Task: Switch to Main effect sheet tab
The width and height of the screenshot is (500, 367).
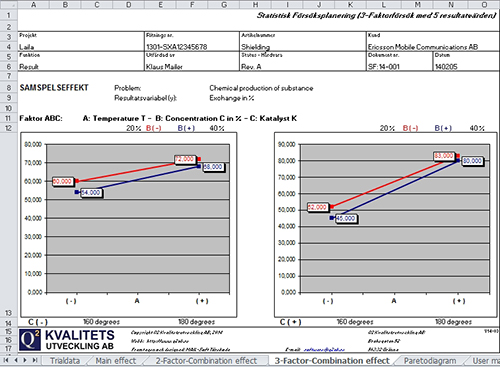Action: point(116,361)
